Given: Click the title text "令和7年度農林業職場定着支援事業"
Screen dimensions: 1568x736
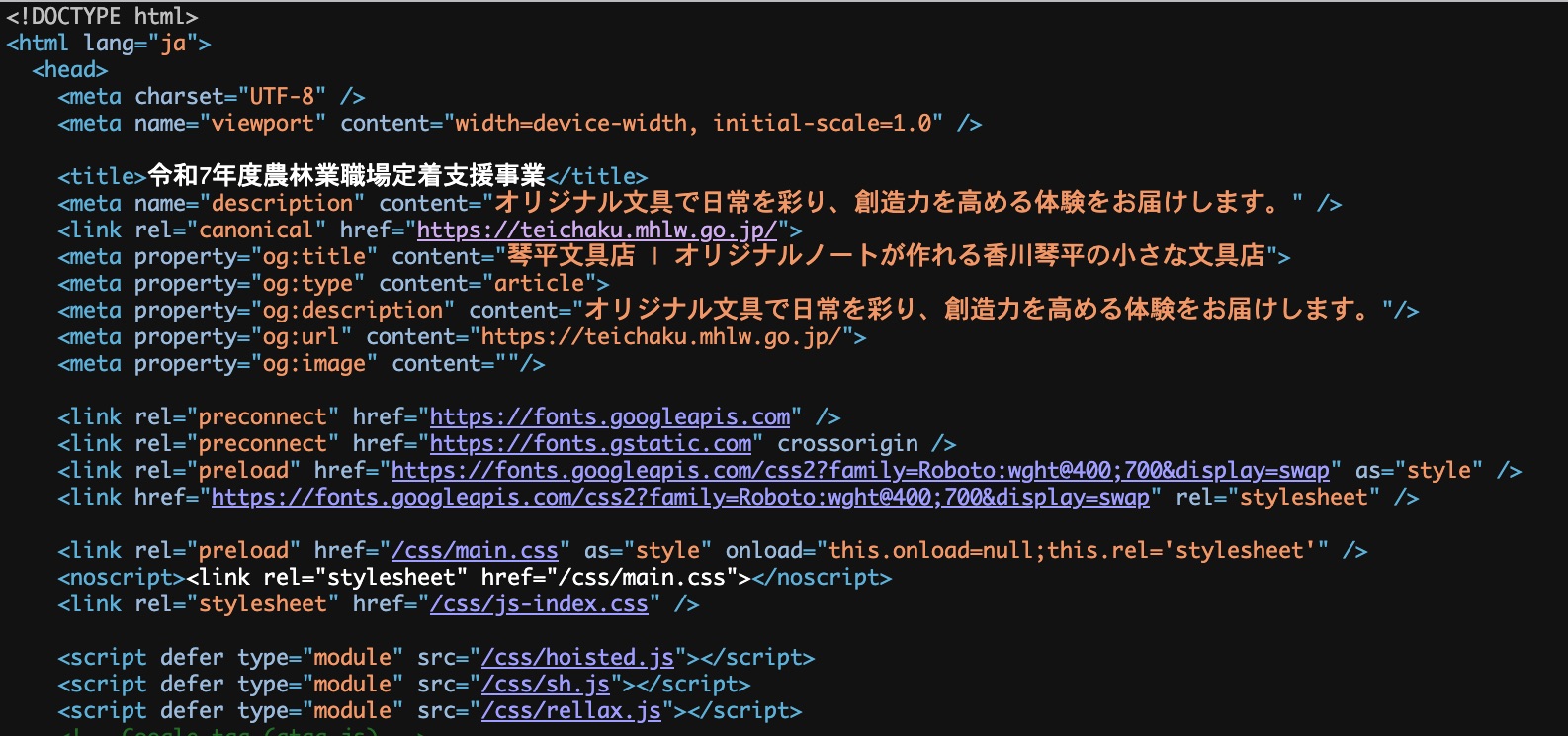Looking at the screenshot, I should (x=347, y=176).
